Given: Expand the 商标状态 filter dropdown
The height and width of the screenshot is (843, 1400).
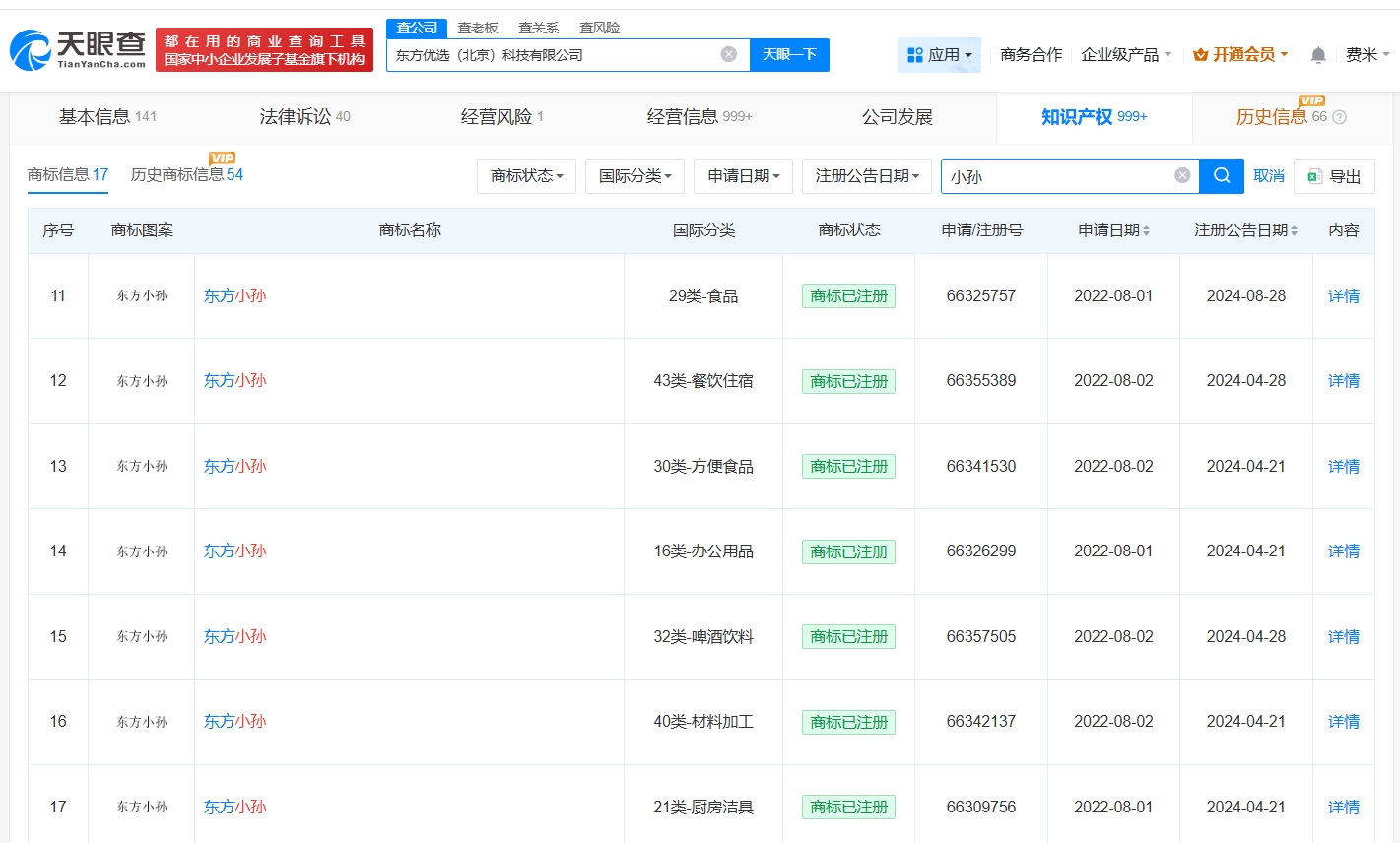Looking at the screenshot, I should (526, 176).
